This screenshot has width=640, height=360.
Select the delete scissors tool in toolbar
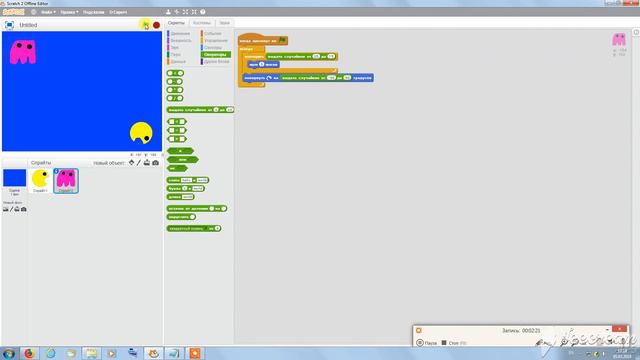pyautogui.click(x=177, y=12)
